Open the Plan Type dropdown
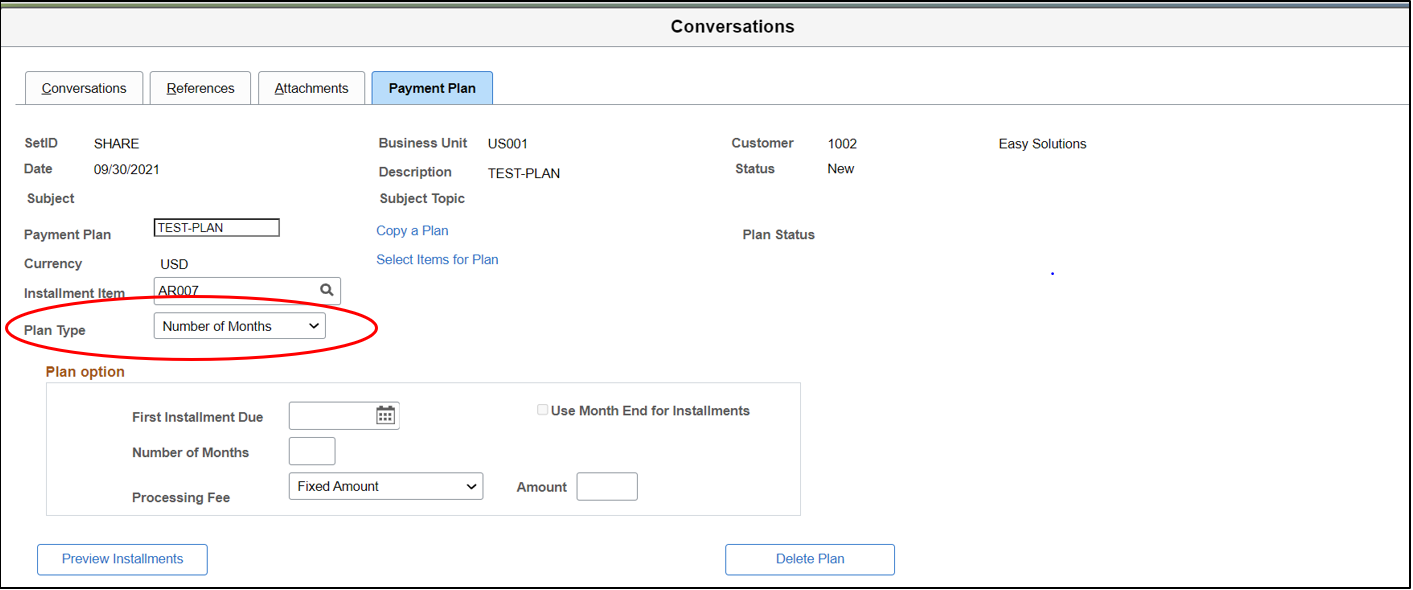This screenshot has height=590, width=1413. pyautogui.click(x=240, y=326)
